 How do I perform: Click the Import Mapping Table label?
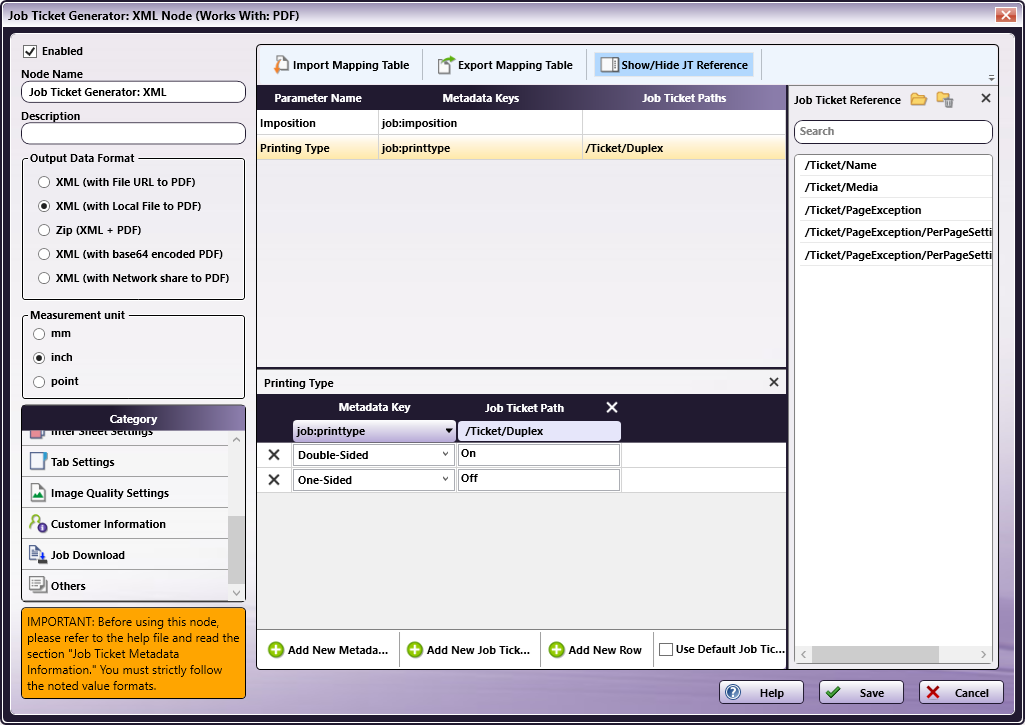(351, 65)
